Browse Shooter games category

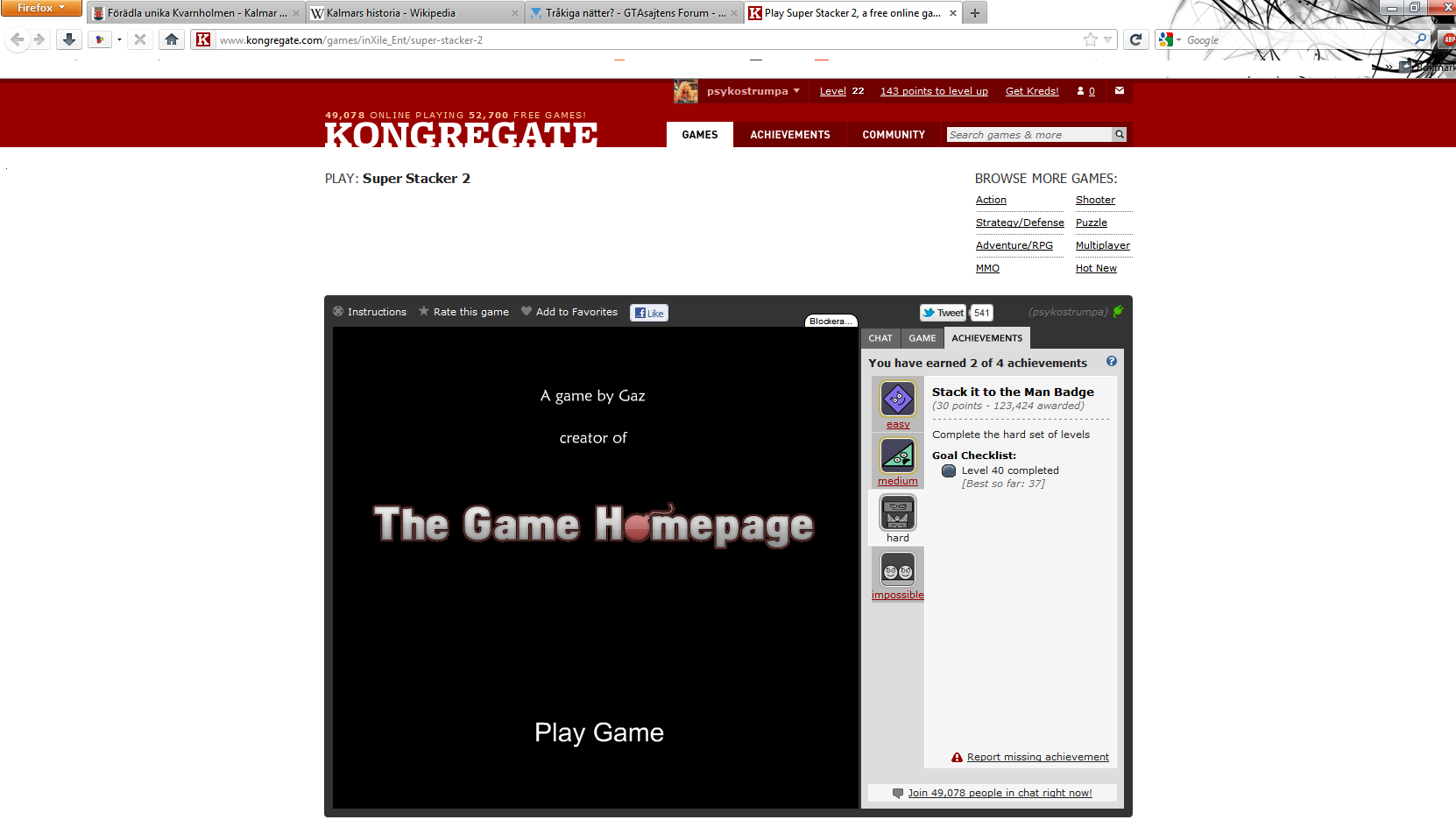[1095, 200]
